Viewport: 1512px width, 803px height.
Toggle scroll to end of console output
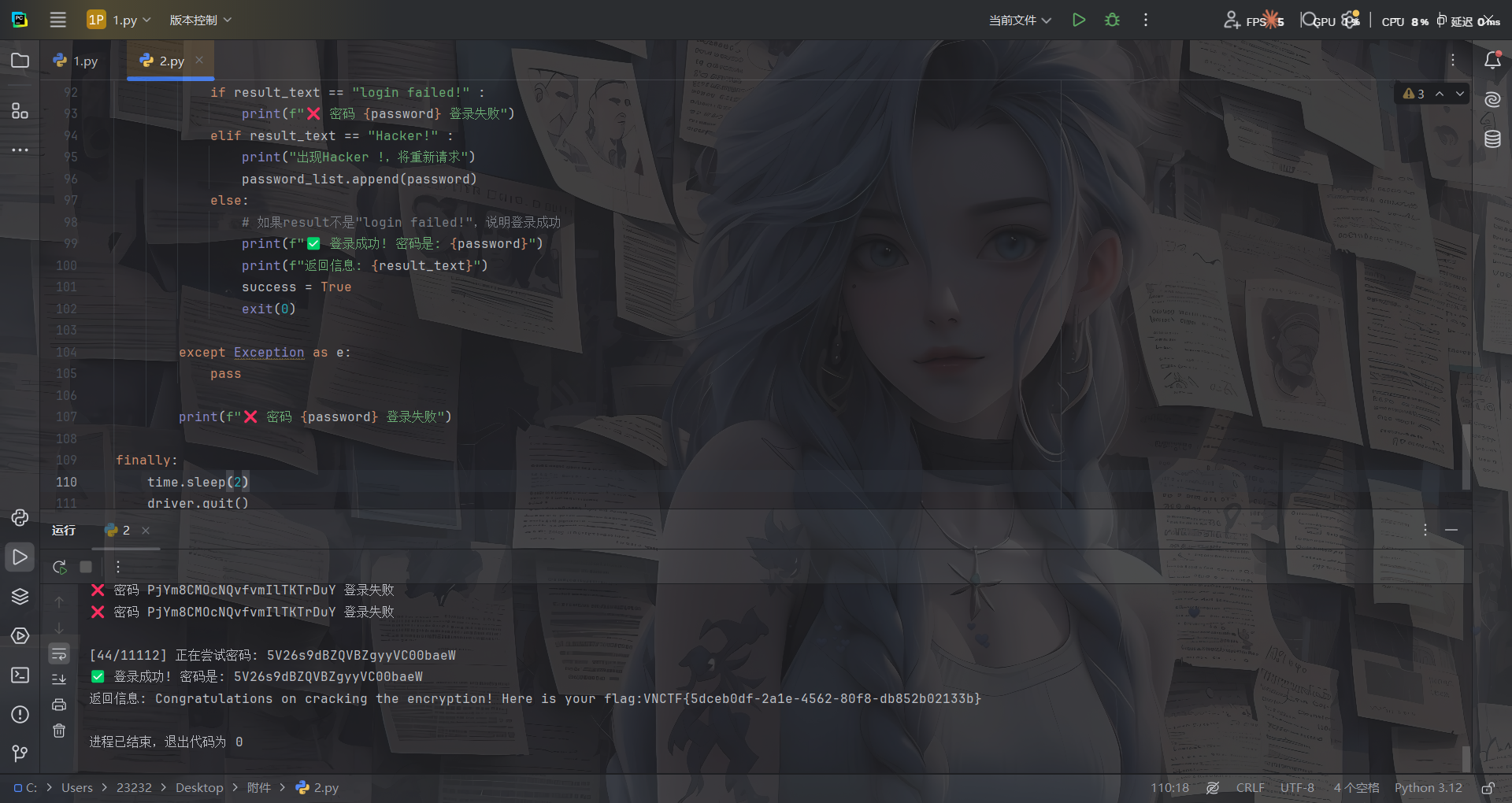(59, 679)
